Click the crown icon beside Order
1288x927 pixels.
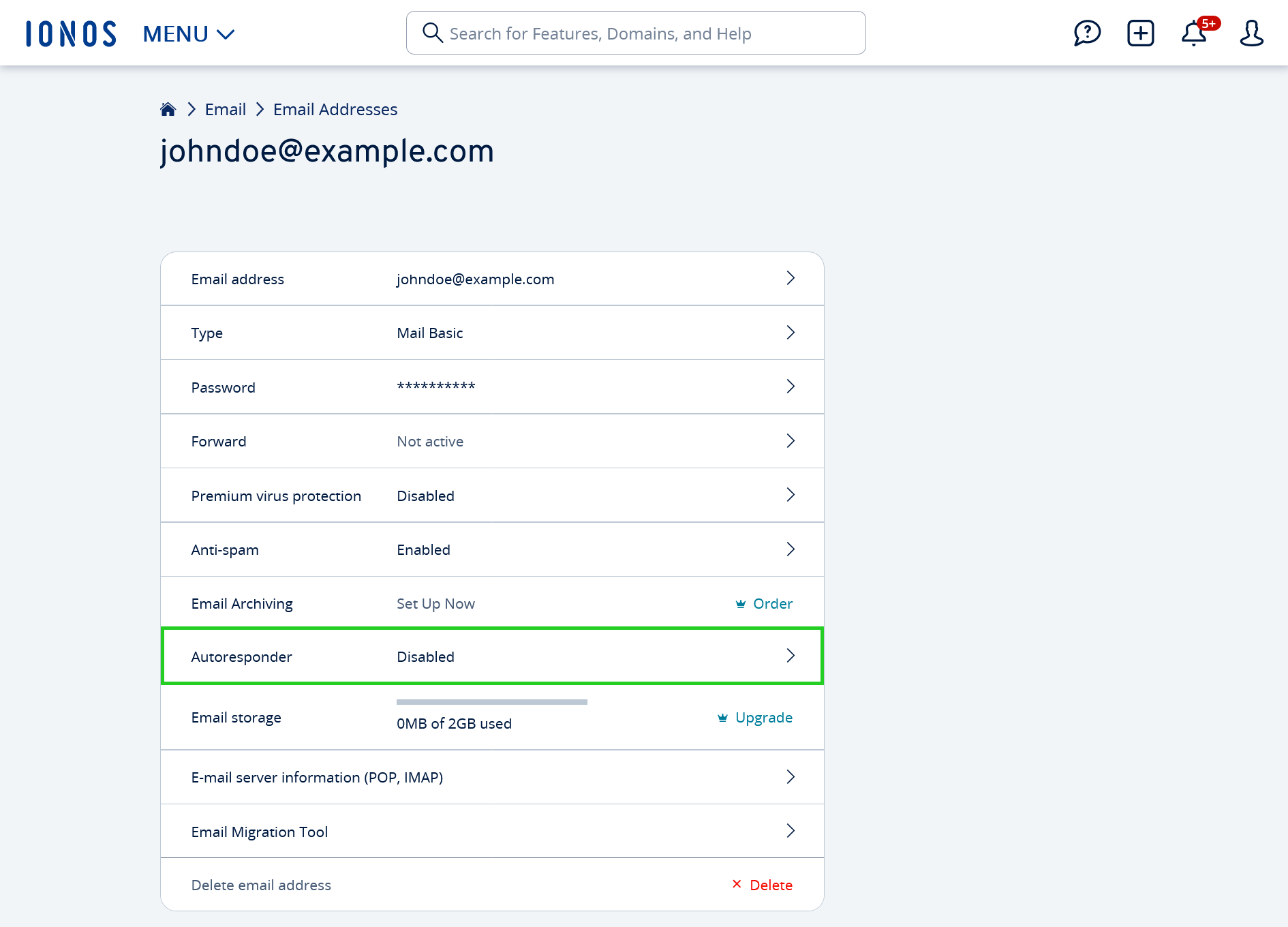pos(741,604)
